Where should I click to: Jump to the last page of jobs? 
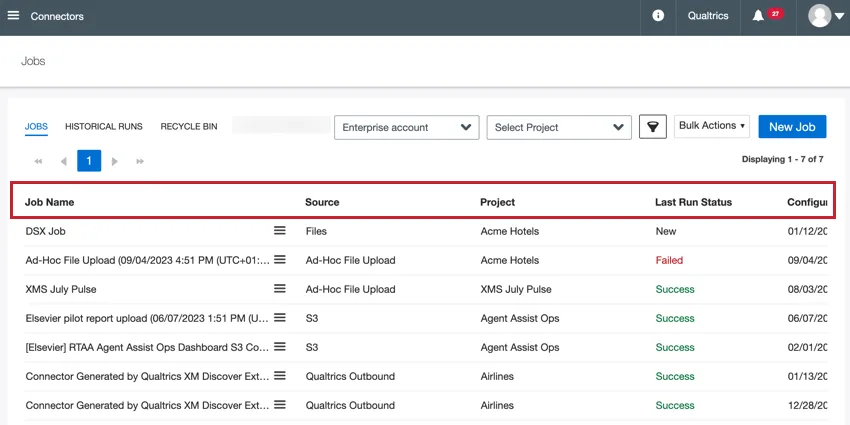point(140,161)
